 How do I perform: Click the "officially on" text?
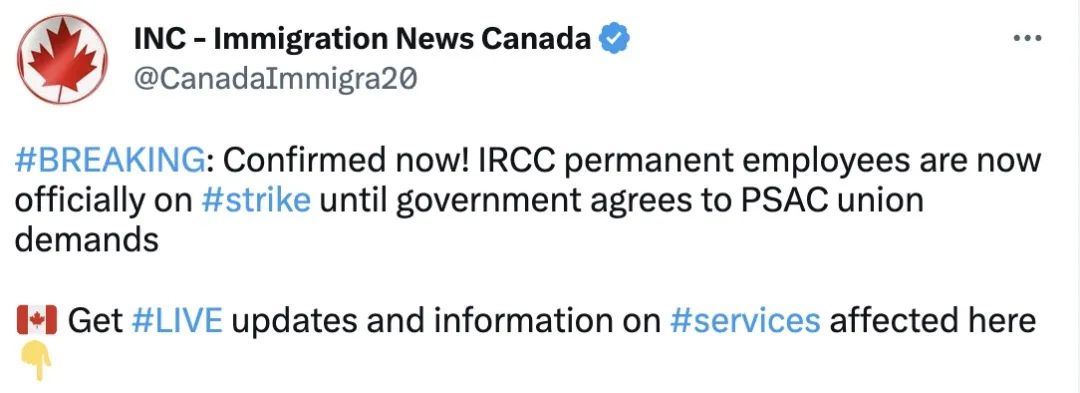click(105, 203)
